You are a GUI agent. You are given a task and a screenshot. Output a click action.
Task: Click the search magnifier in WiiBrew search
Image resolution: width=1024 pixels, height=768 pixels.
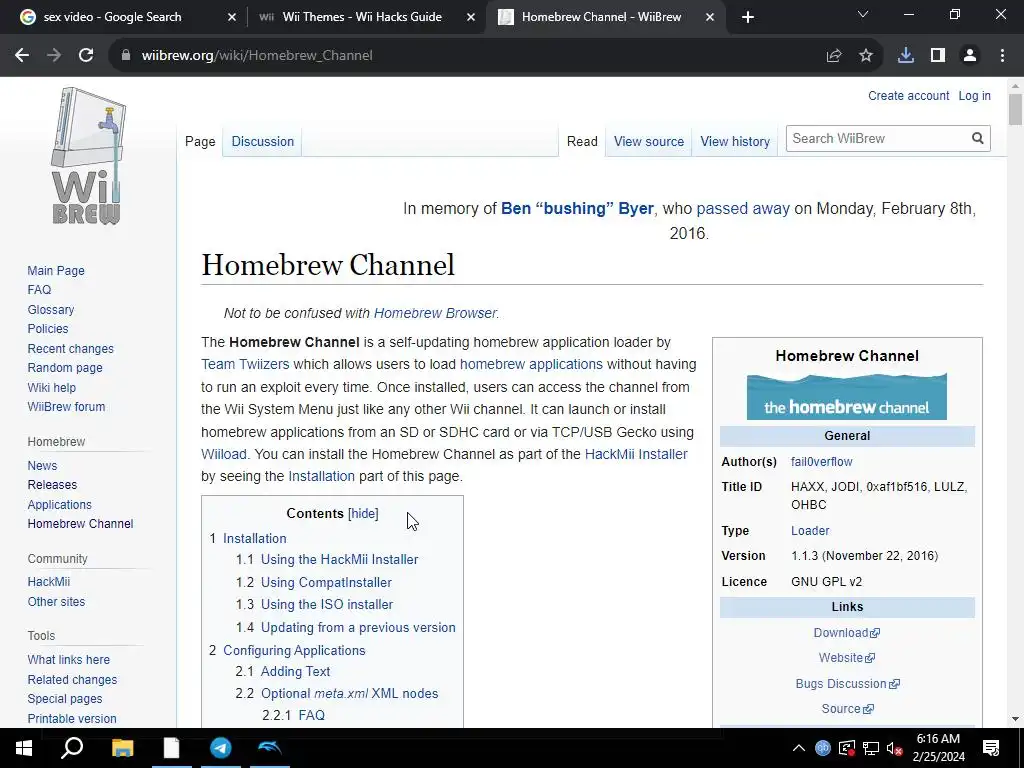pos(978,138)
